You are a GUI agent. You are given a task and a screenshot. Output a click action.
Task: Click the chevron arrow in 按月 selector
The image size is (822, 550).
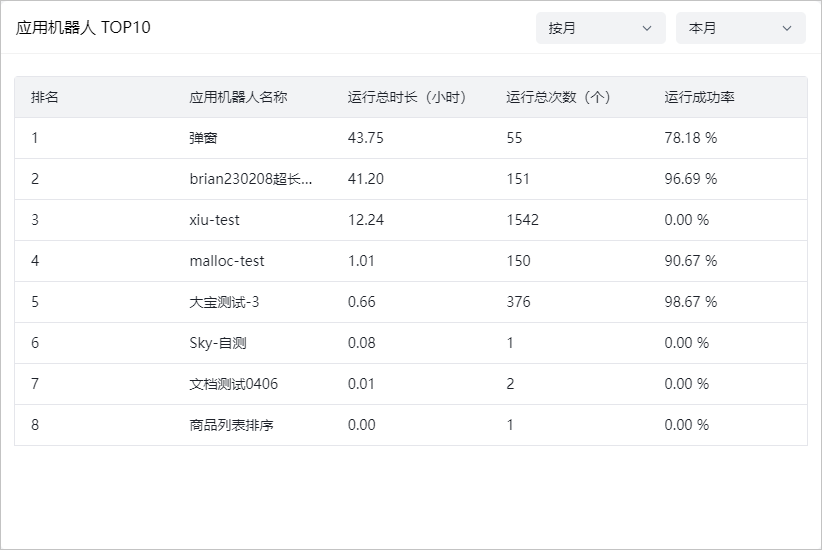pyautogui.click(x=647, y=28)
